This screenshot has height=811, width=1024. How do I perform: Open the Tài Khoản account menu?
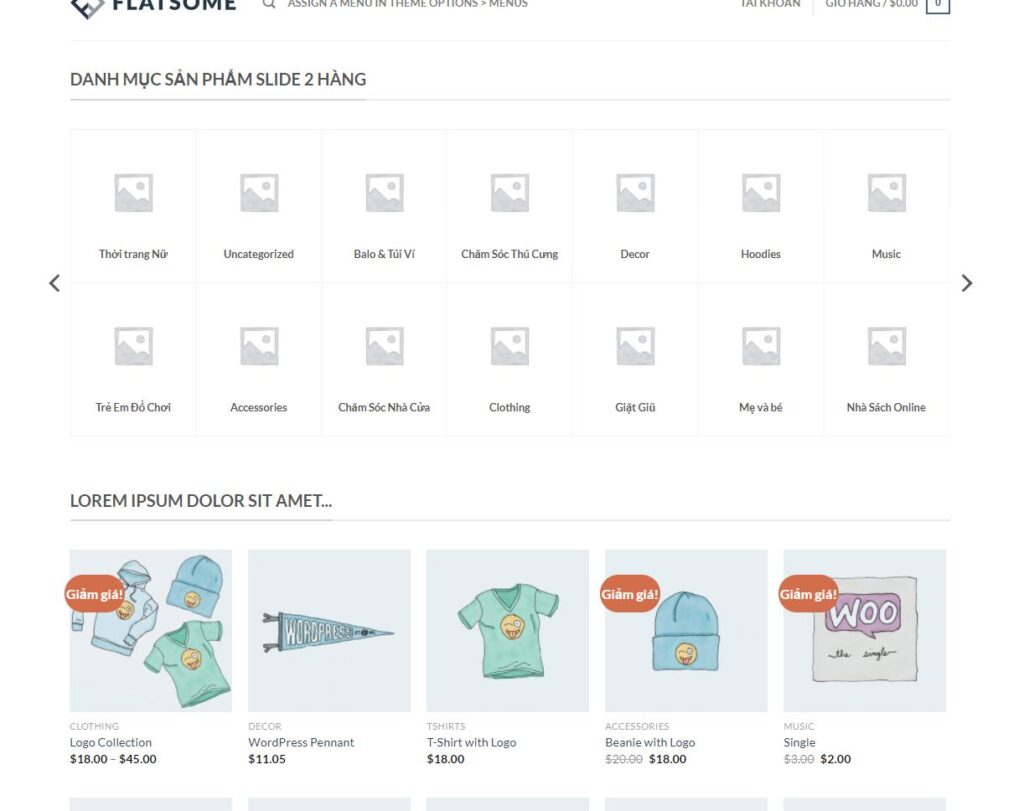point(770,4)
